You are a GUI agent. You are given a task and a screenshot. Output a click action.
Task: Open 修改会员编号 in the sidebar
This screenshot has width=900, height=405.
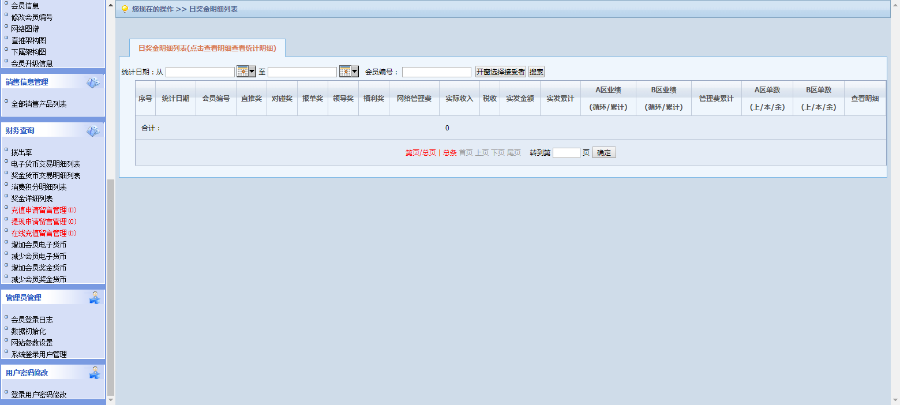(x=32, y=17)
